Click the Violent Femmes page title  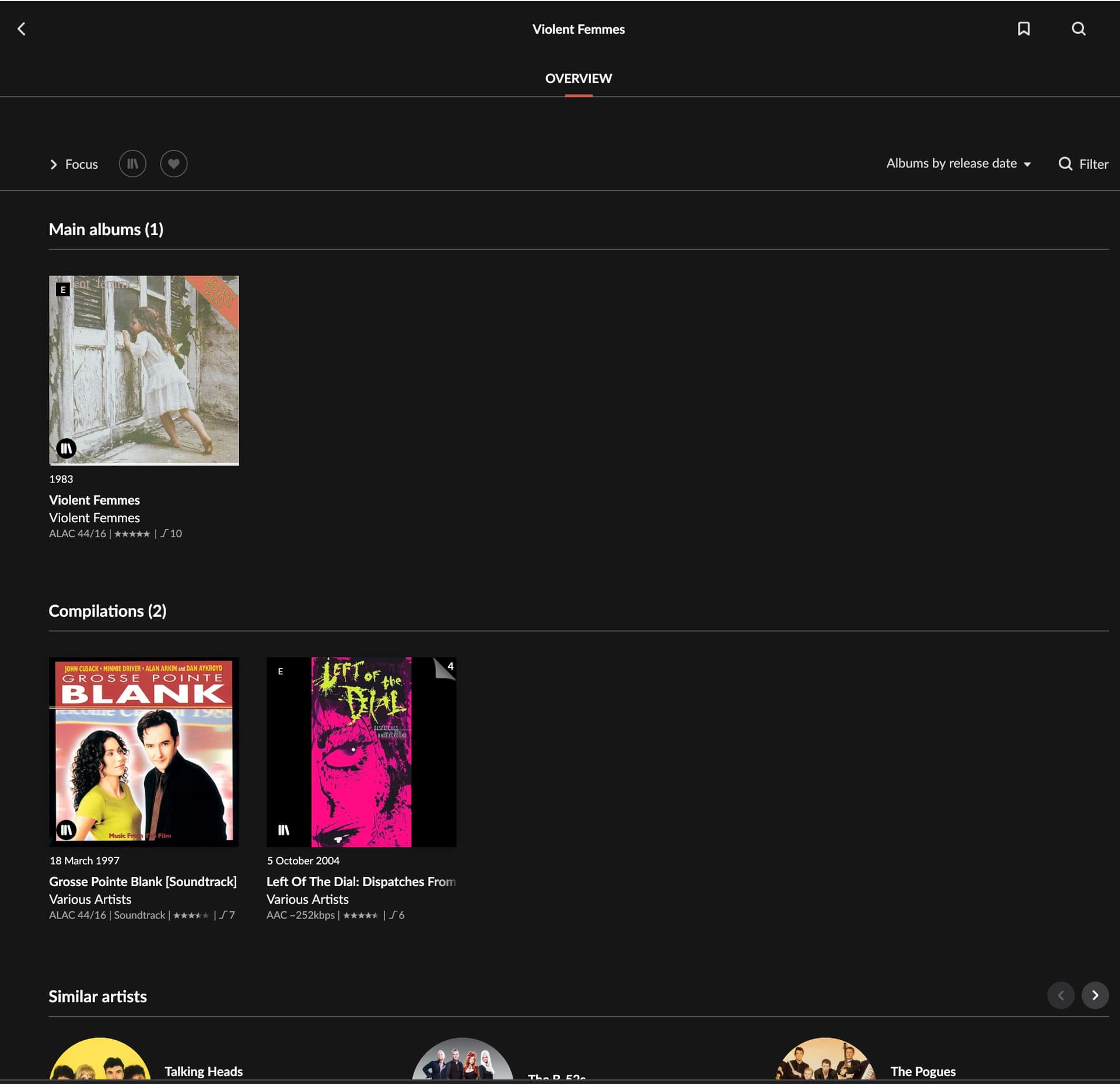pyautogui.click(x=578, y=29)
